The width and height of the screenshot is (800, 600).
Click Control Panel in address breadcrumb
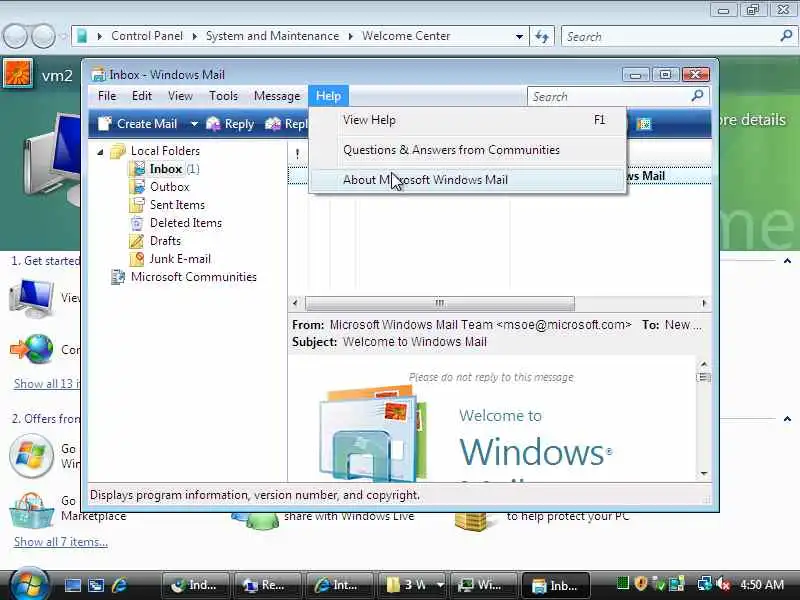[x=147, y=36]
